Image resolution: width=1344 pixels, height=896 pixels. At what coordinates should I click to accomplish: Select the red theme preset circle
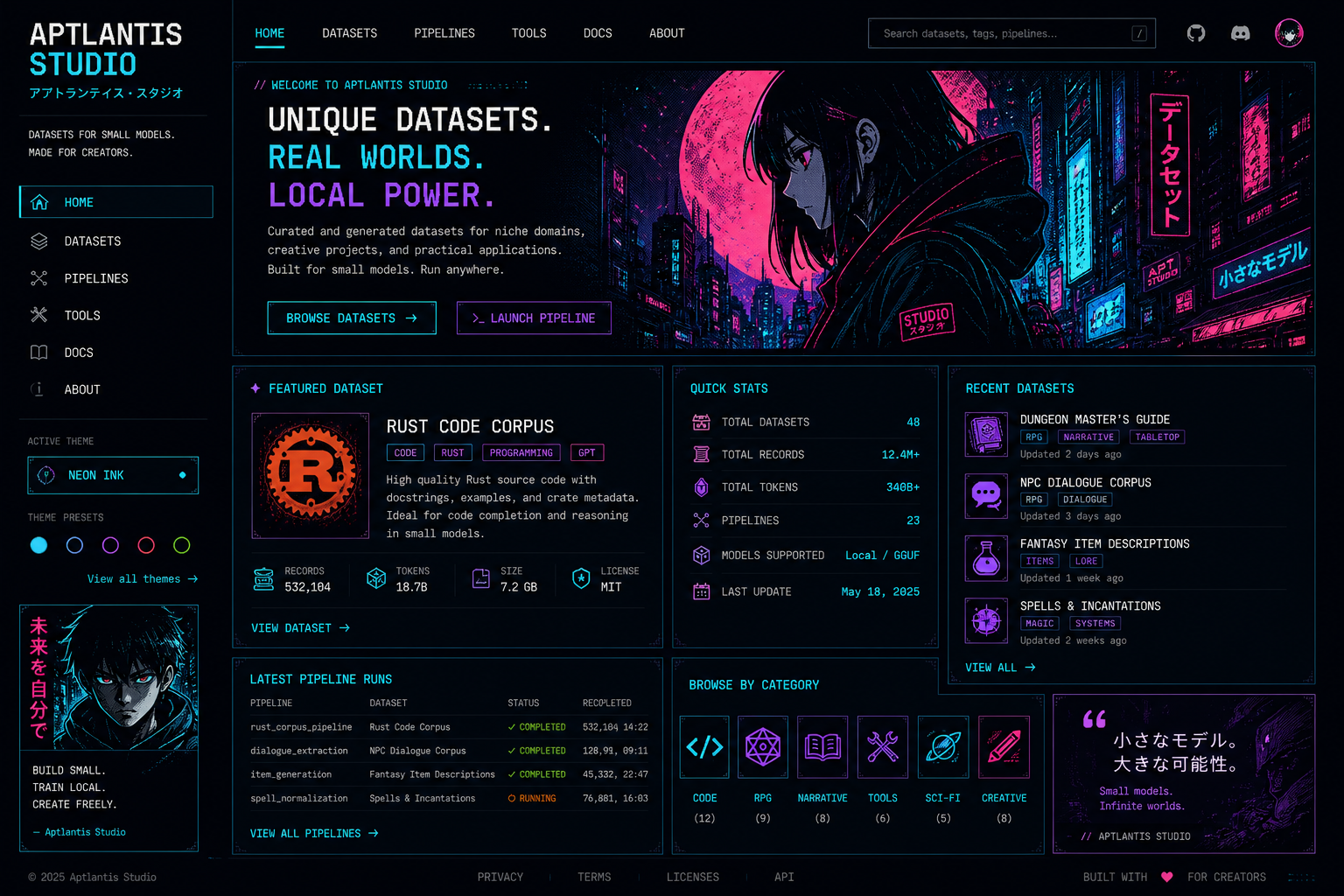[146, 545]
